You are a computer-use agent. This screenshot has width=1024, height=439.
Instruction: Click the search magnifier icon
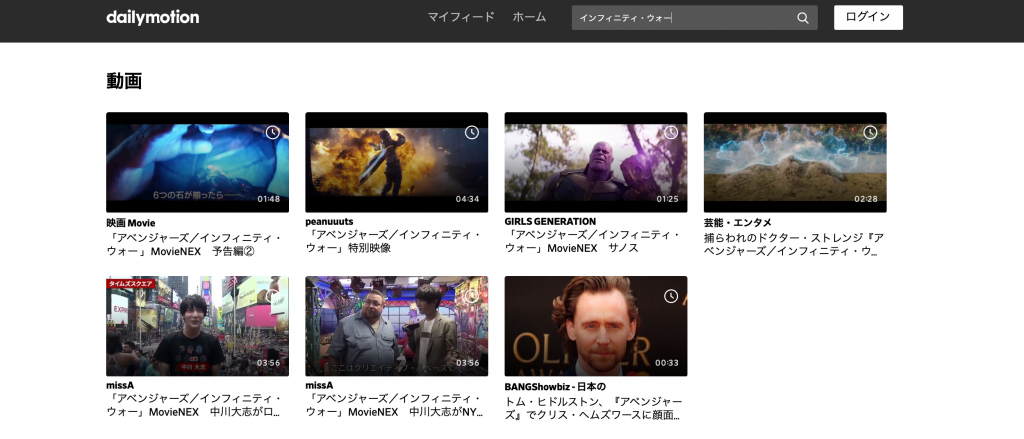click(x=802, y=18)
